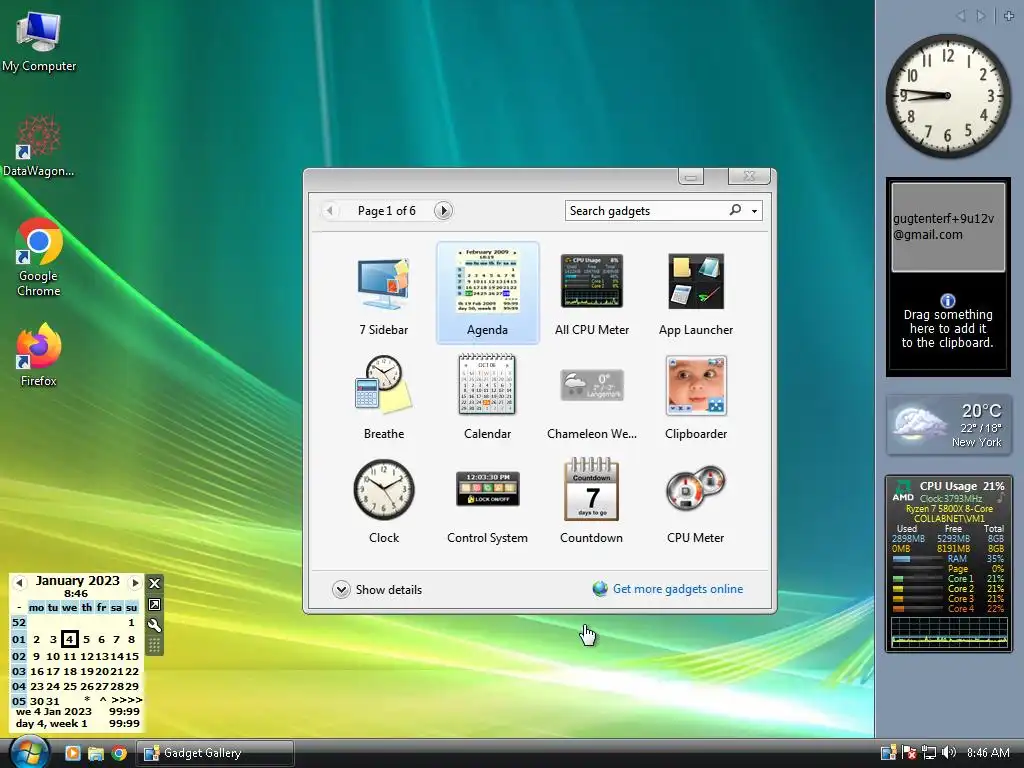Screen dimensions: 1024x768
Task: Click the CPU usage graph in sidebar
Action: 948,632
